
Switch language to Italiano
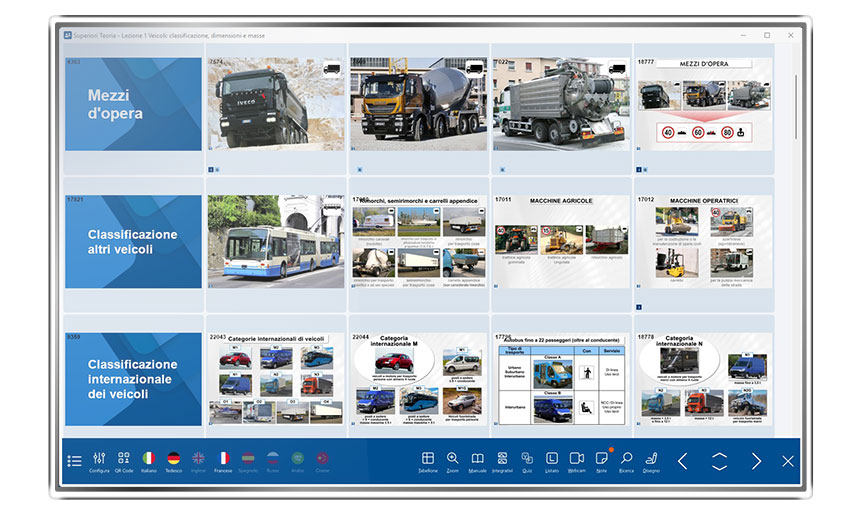click(149, 460)
